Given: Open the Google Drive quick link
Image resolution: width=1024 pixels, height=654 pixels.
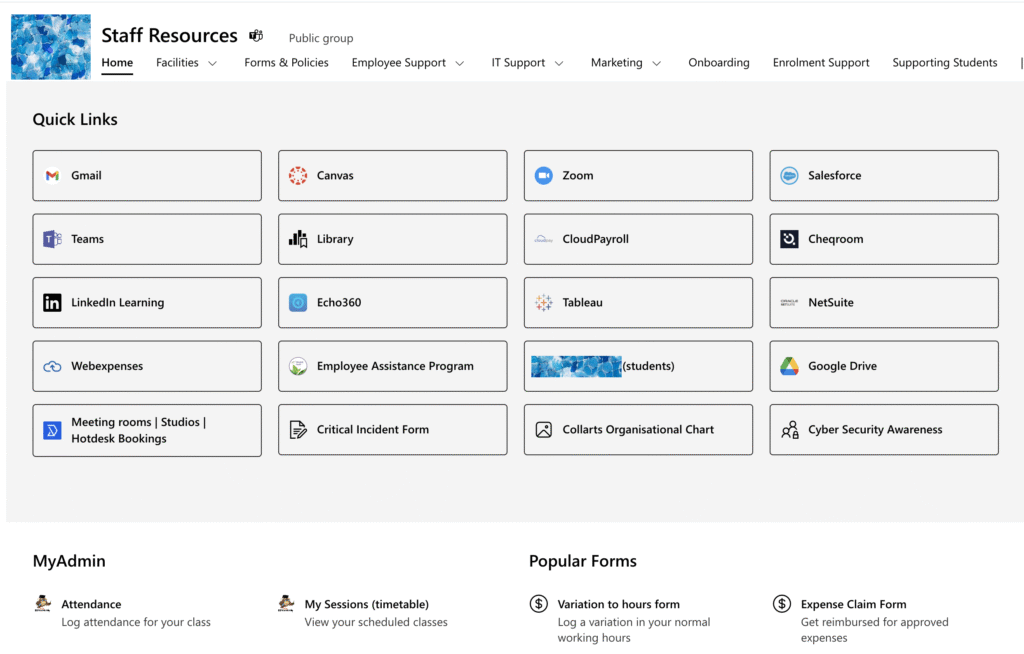Looking at the screenshot, I should tap(884, 366).
